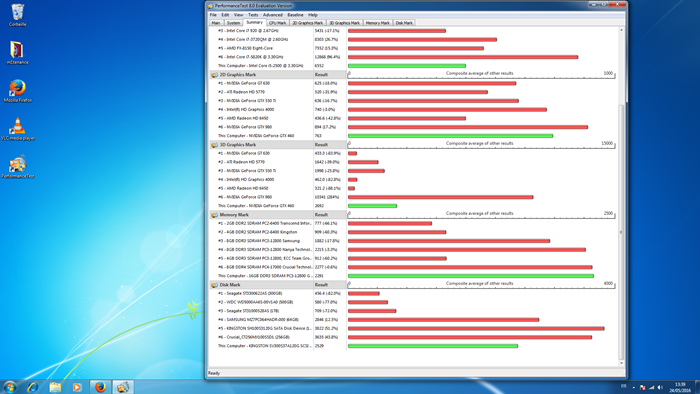Viewport: 700px width, 394px height.
Task: Click the green Disk Mark This Computer bar
Action: (433, 346)
